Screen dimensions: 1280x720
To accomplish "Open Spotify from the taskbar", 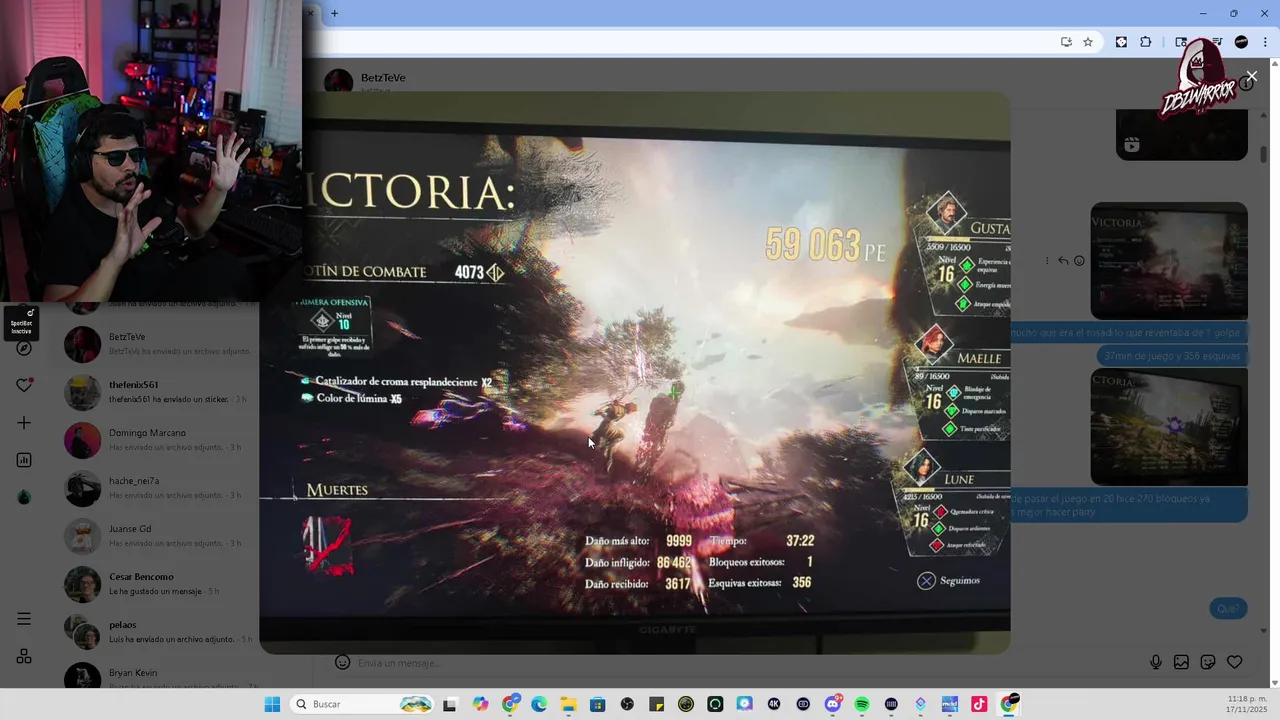I will (862, 704).
